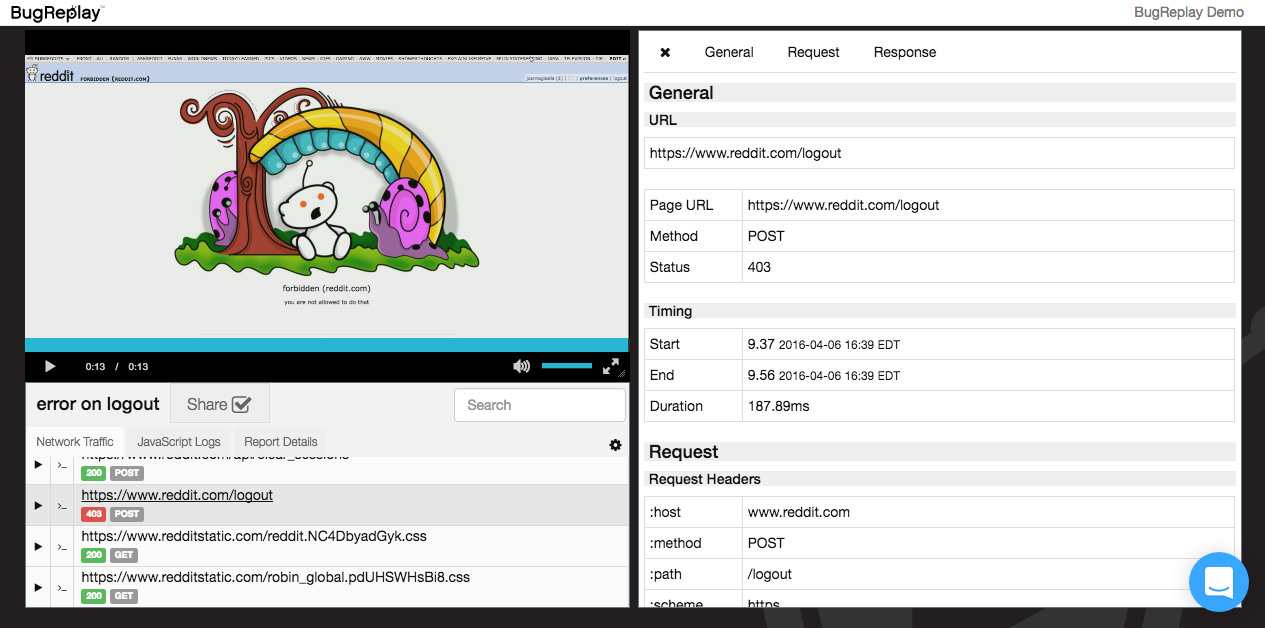Click the Share button
Image resolution: width=1265 pixels, height=628 pixels.
coord(219,404)
